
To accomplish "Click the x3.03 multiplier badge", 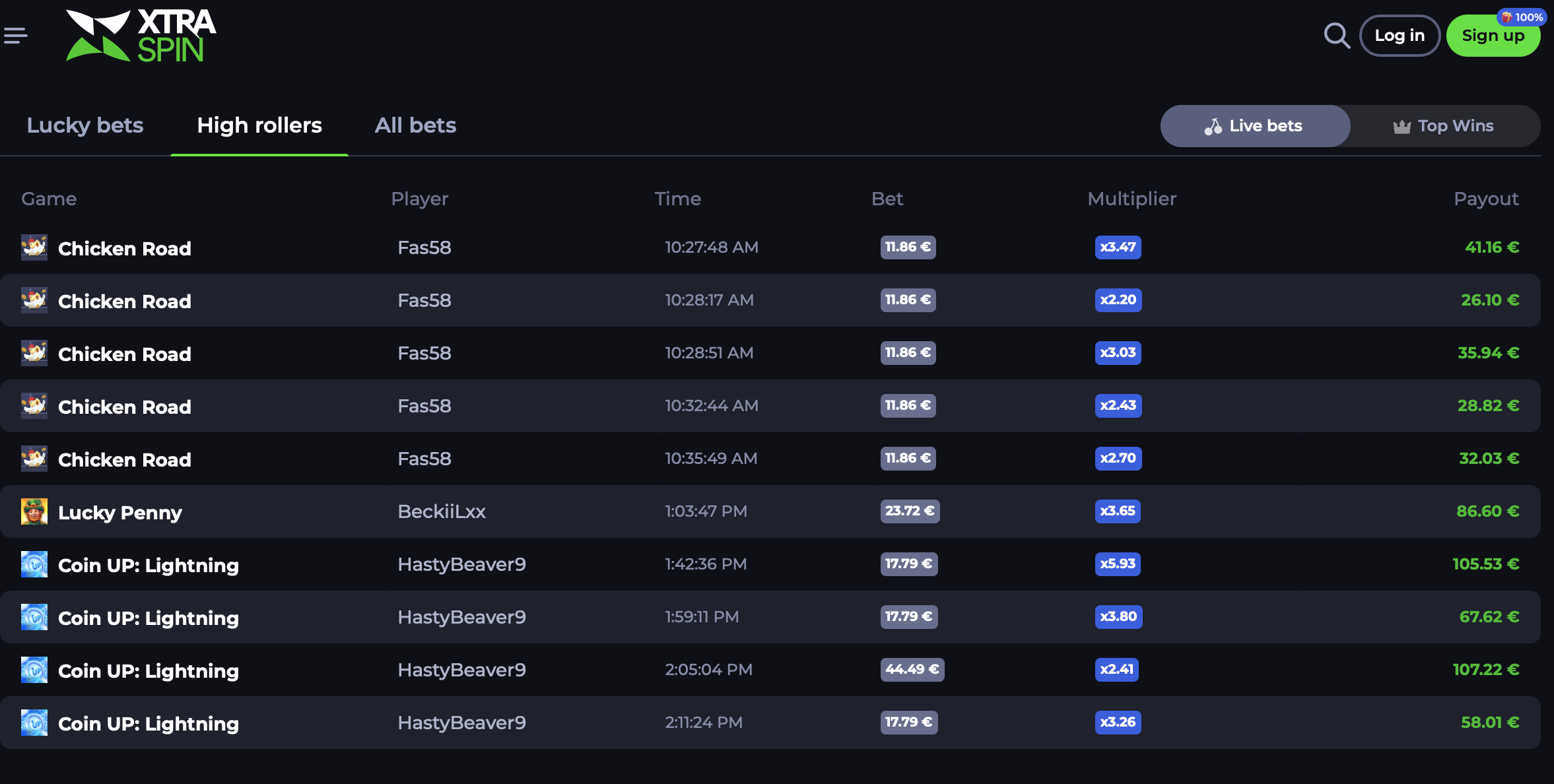I will tap(1118, 352).
